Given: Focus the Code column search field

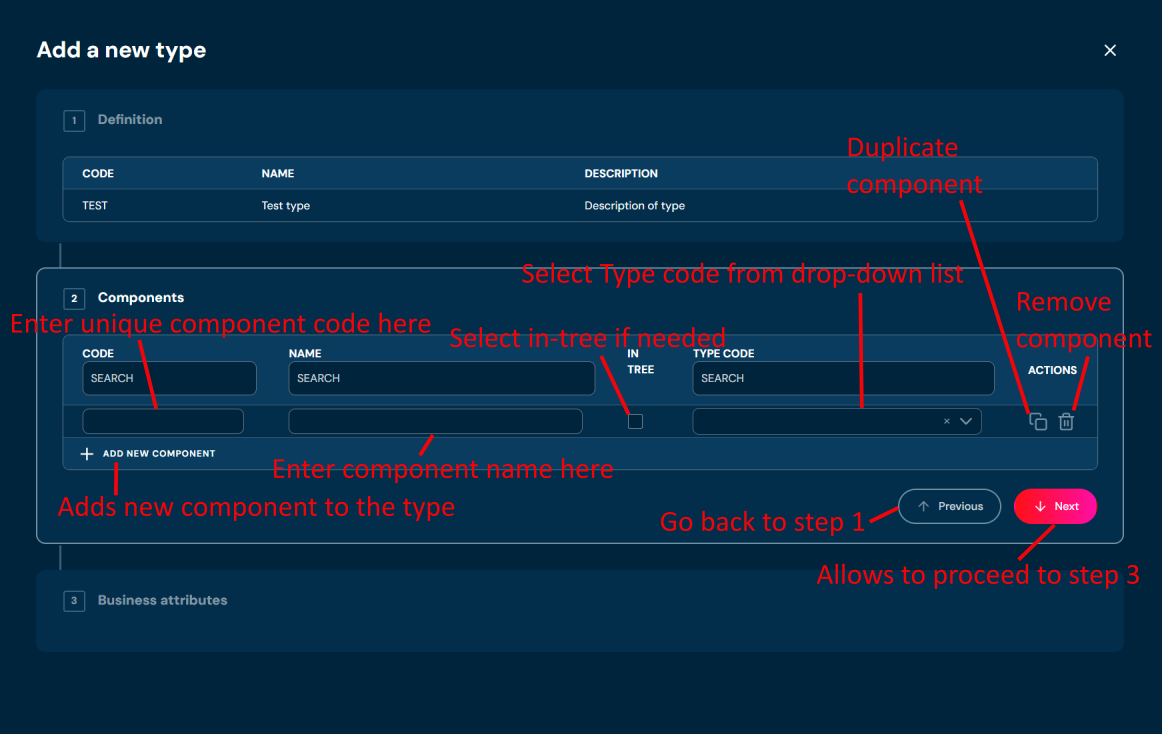Looking at the screenshot, I should point(169,378).
